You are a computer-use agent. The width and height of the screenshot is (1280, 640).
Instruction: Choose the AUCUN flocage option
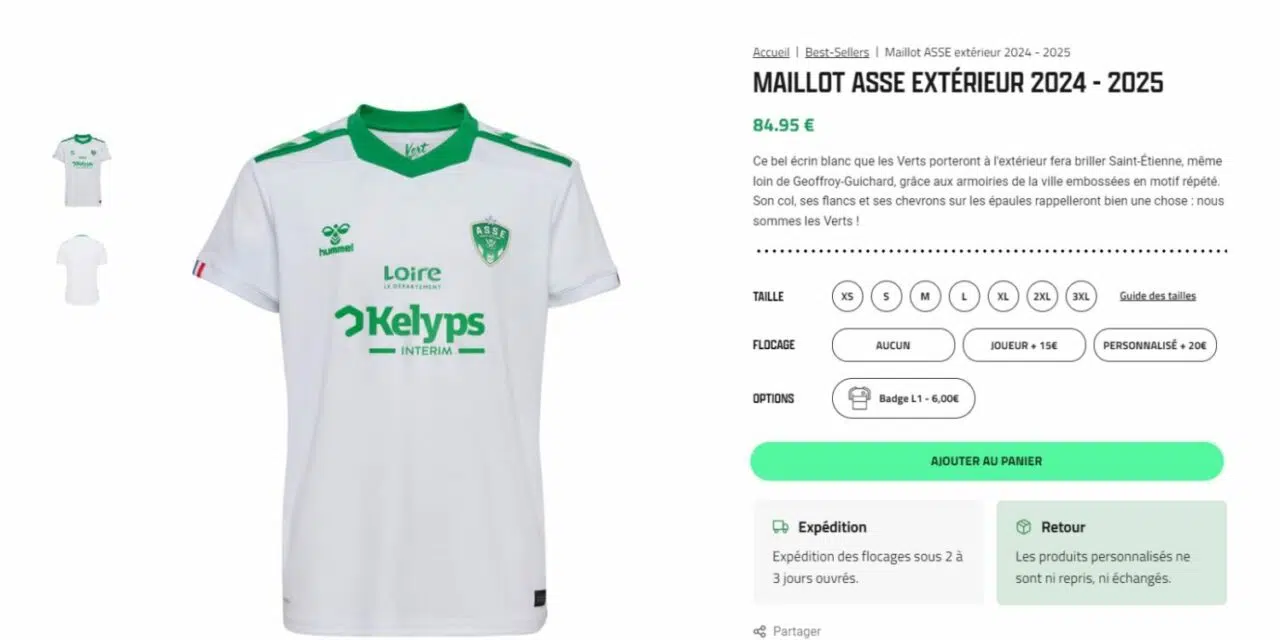click(x=892, y=345)
